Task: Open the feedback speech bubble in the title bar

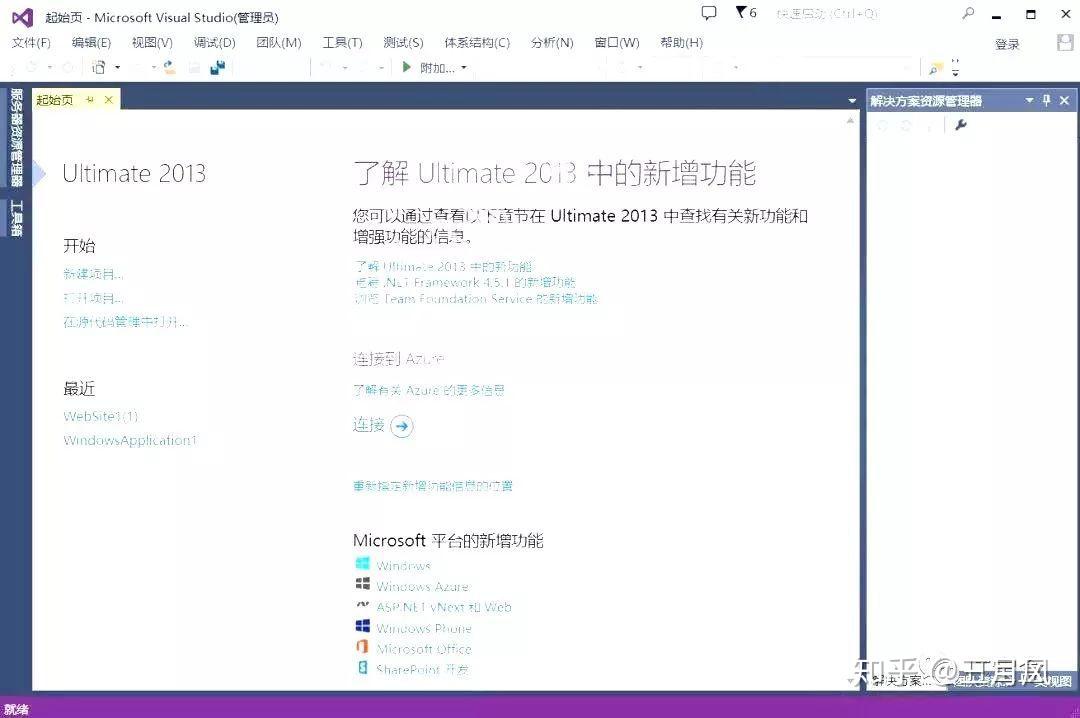Action: (708, 14)
